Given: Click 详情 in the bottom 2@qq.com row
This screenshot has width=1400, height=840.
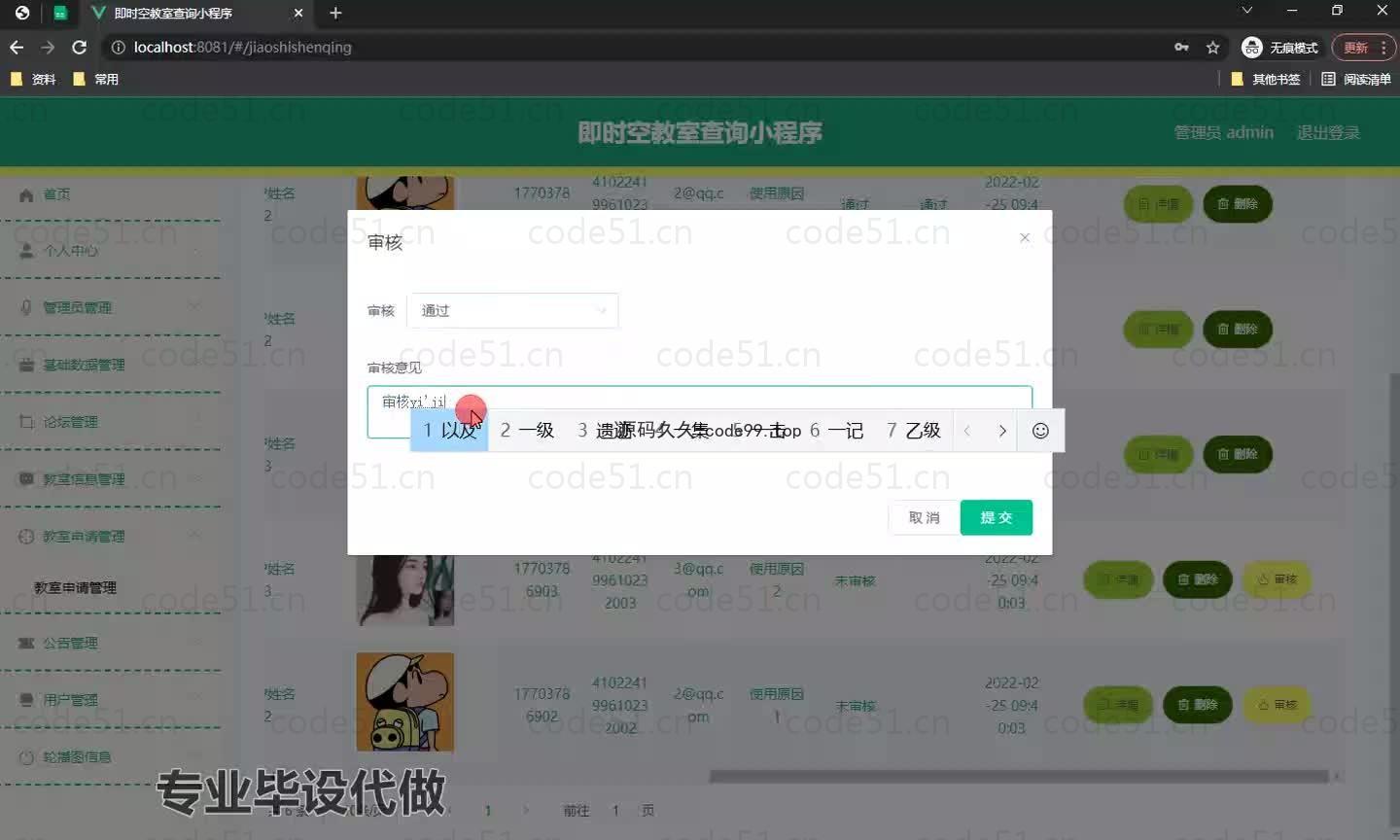Looking at the screenshot, I should point(1118,705).
